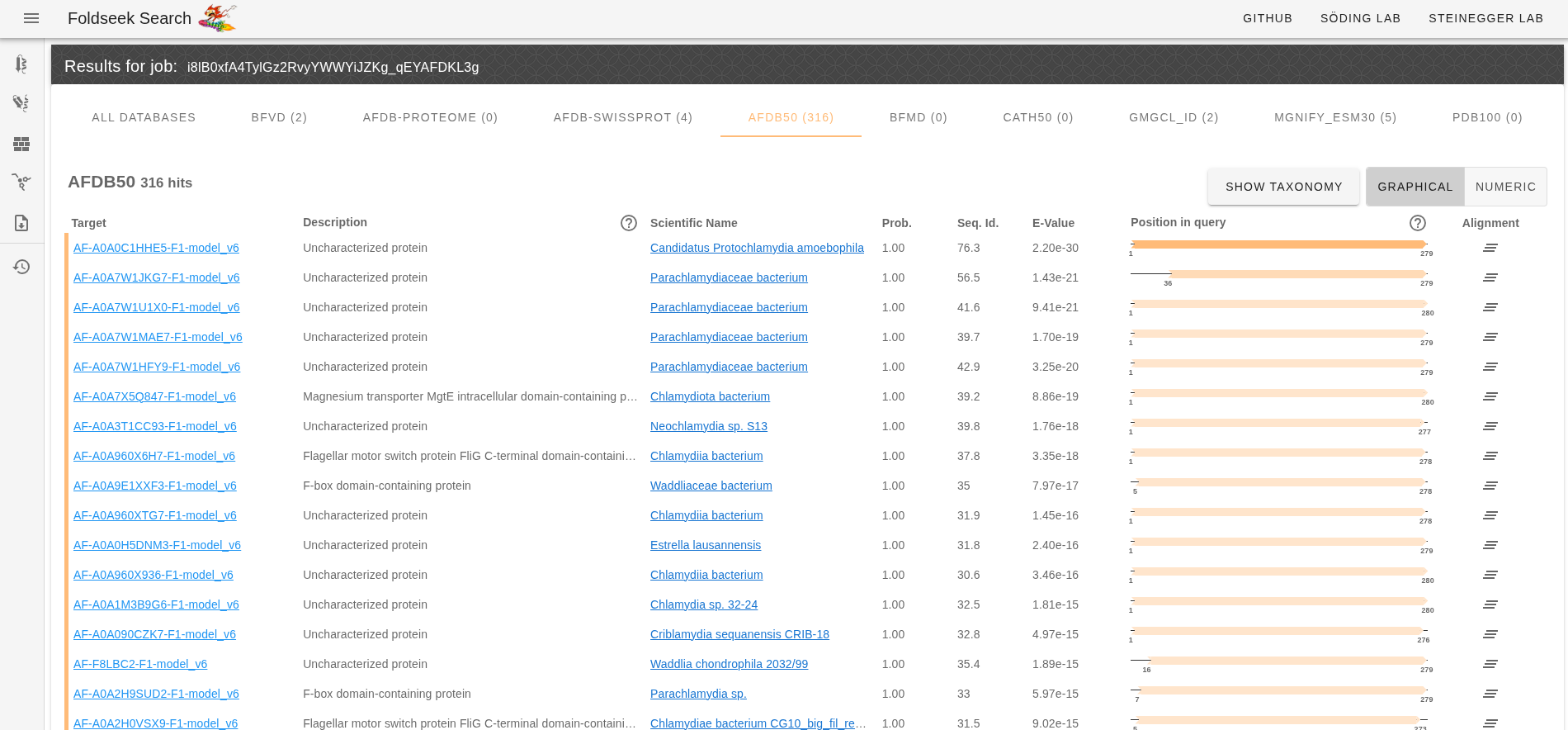Click query position bar for AF-A0A7W1JKG7 hit
The image size is (1568, 730).
[1297, 274]
